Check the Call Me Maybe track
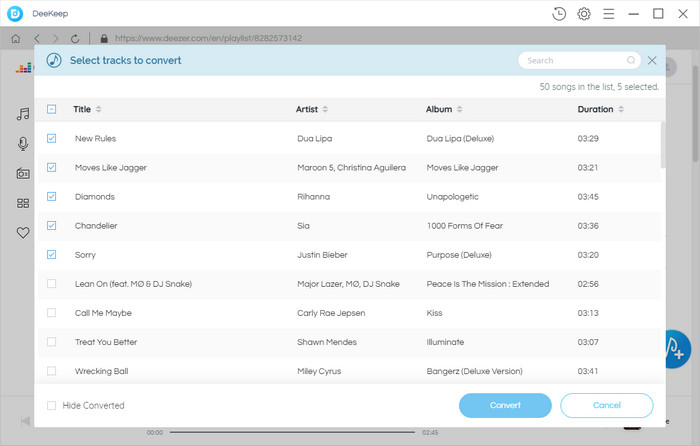The height and width of the screenshot is (446, 700). 51,313
